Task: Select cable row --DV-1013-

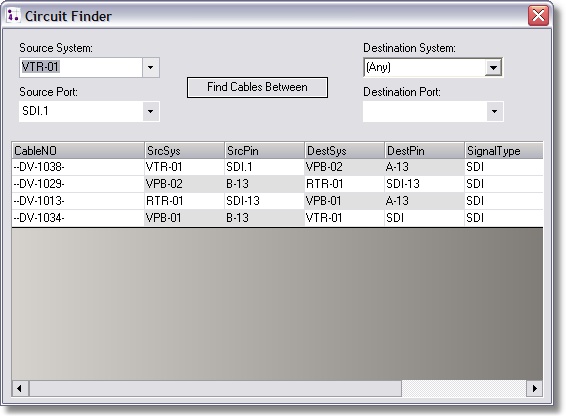Action: click(x=277, y=201)
